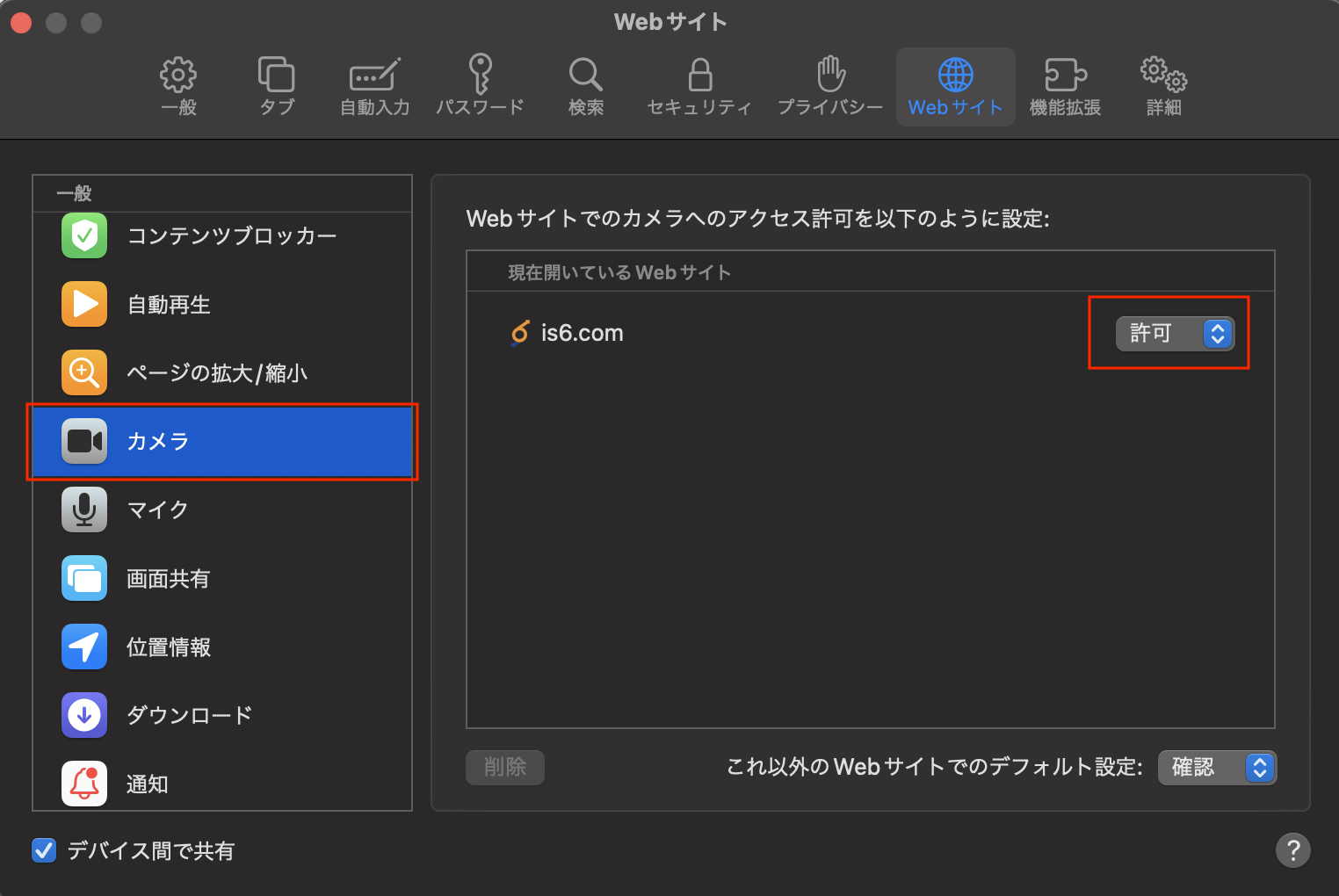Screen dimensions: 1339x896
Task: Open the 確認 default setting dropdown
Action: click(x=1217, y=767)
